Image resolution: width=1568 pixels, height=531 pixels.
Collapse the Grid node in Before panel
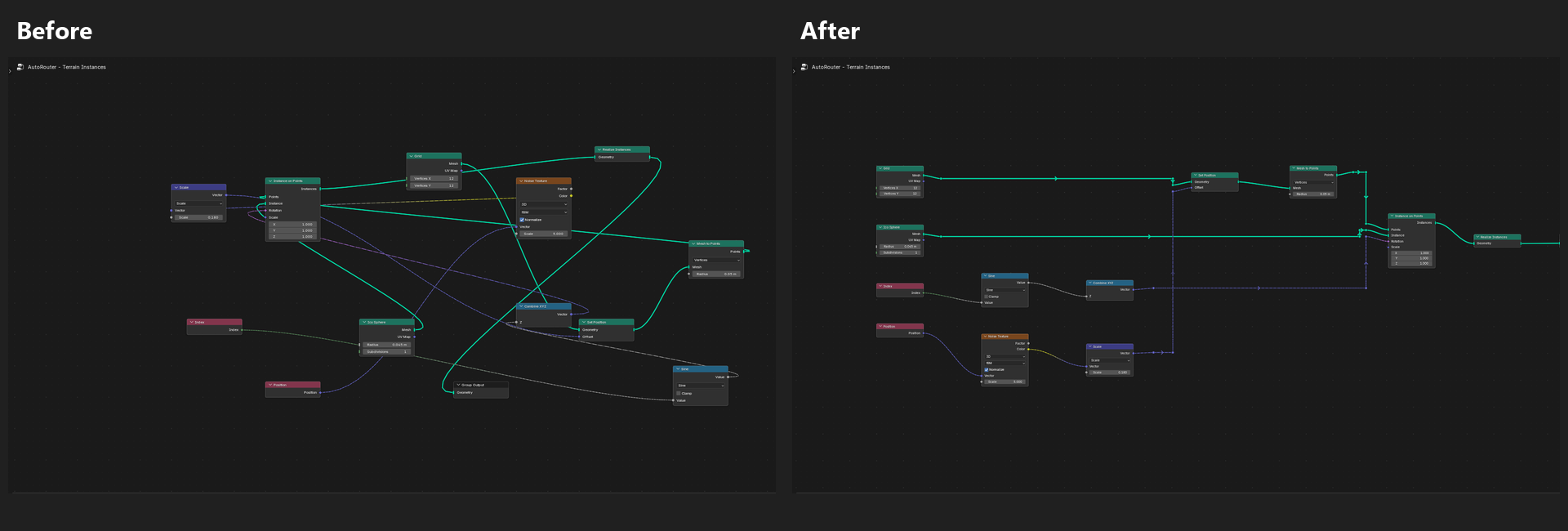(x=411, y=155)
